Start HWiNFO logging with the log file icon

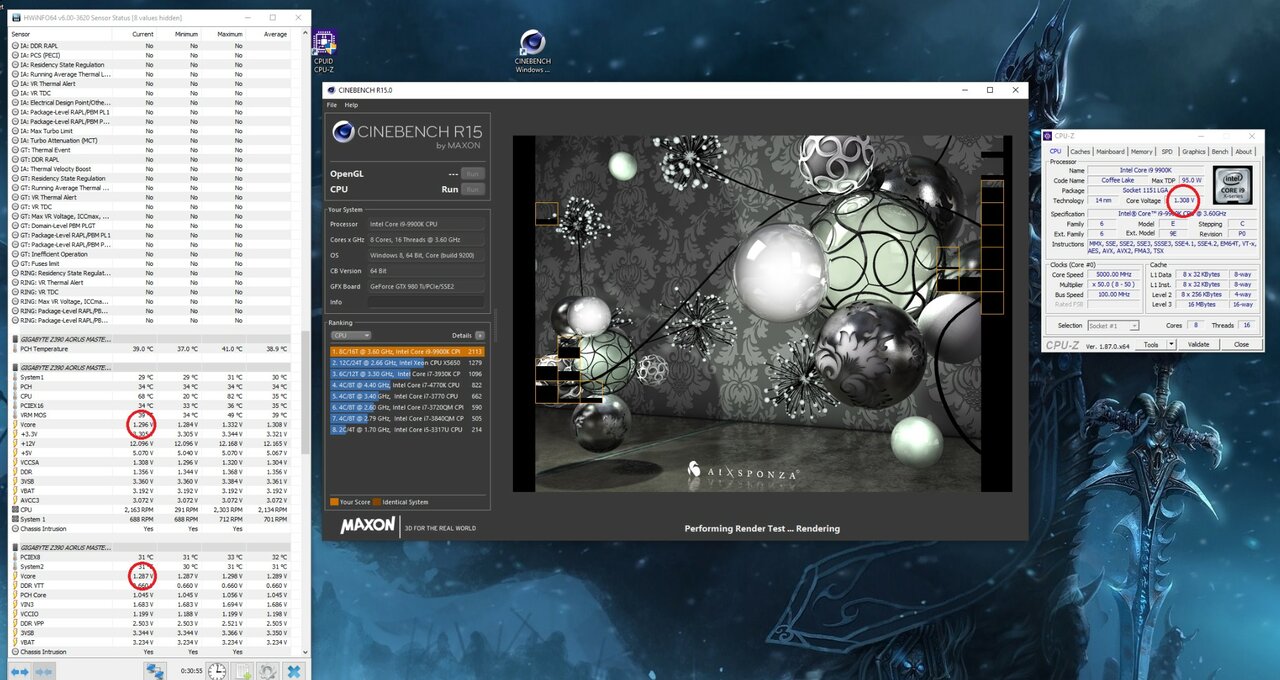coord(242,670)
